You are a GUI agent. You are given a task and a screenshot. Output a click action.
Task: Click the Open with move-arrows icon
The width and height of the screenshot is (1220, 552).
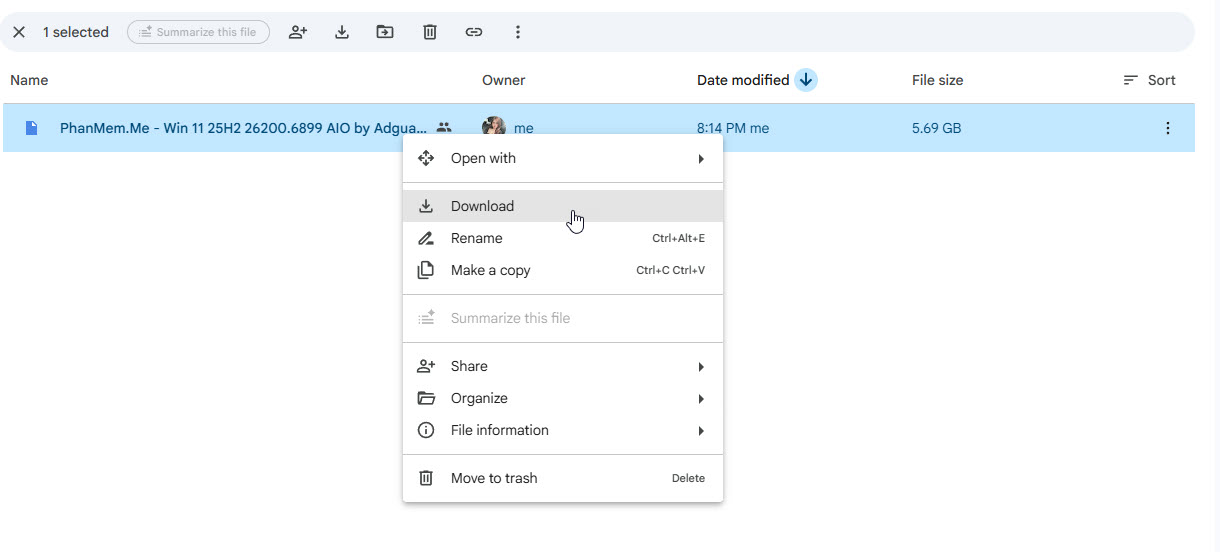click(x=426, y=158)
